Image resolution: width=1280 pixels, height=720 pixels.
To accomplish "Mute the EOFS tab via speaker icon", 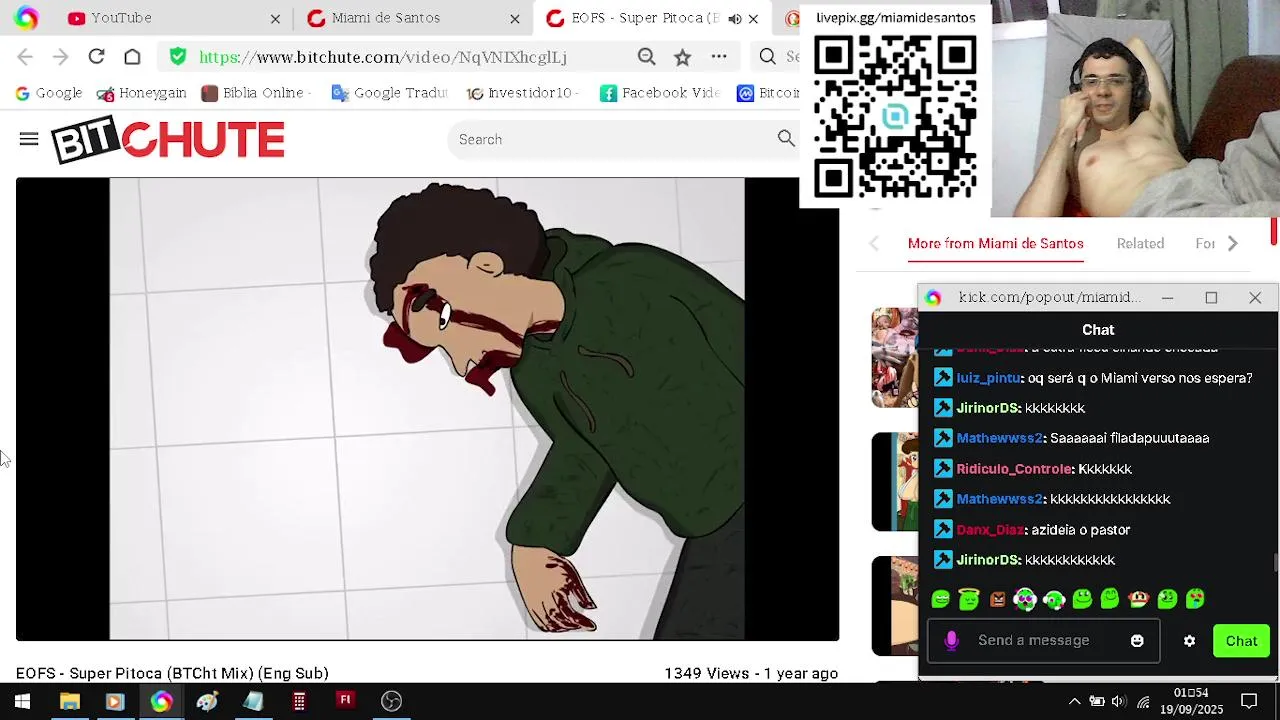I will click(734, 18).
